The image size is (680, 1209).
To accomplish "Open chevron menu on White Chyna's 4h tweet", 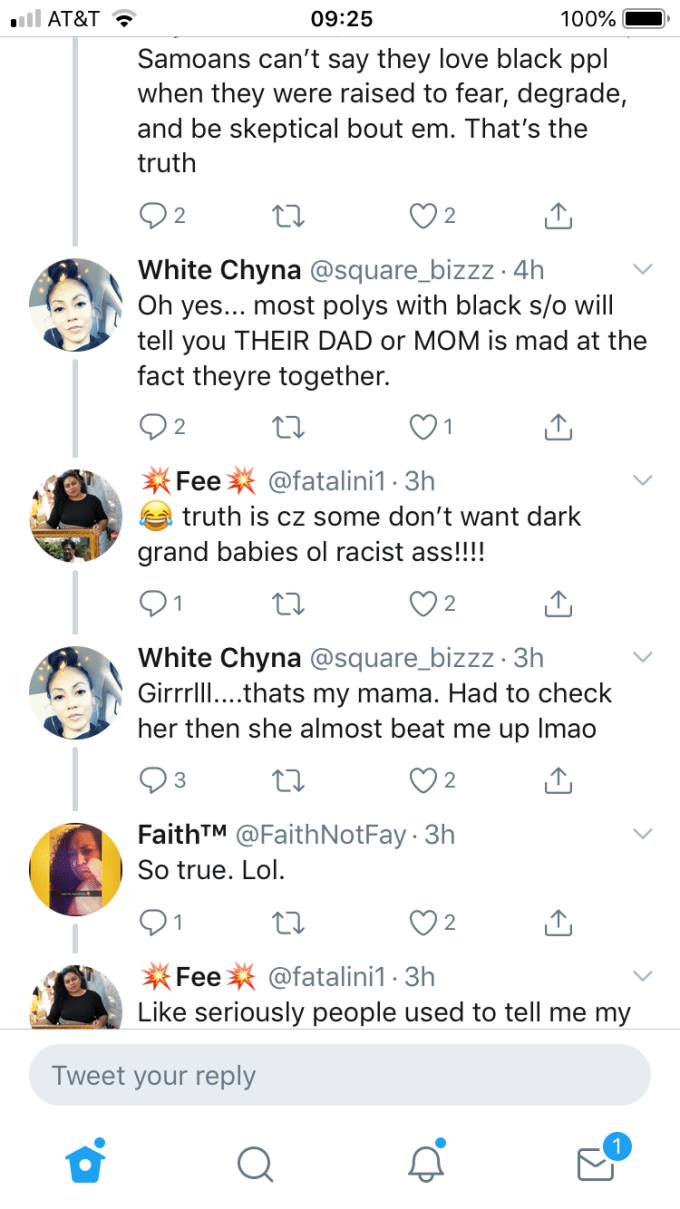I will click(643, 269).
